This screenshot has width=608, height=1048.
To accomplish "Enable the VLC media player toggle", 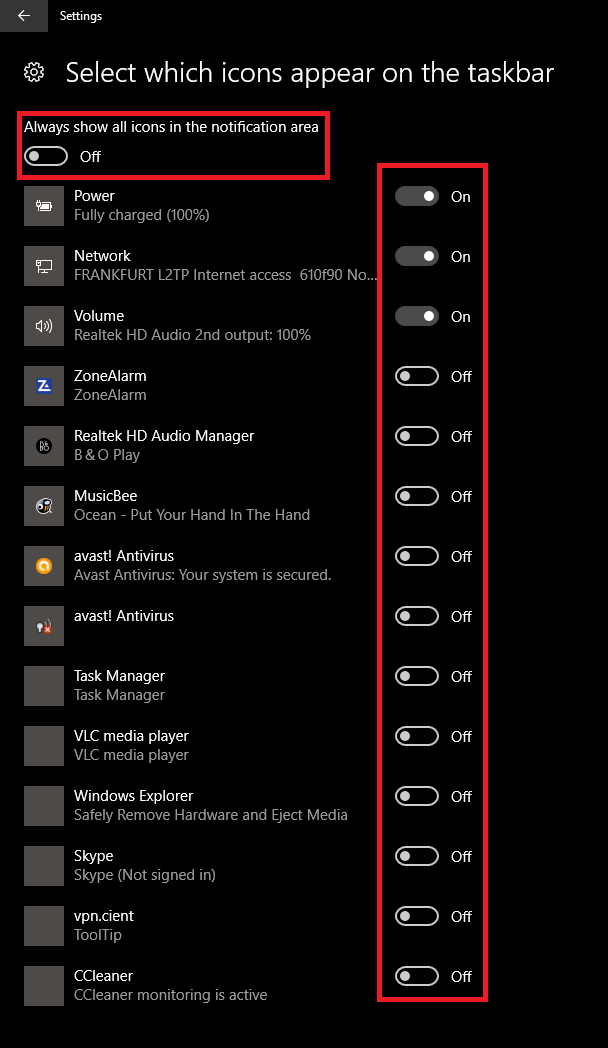I will (x=417, y=736).
